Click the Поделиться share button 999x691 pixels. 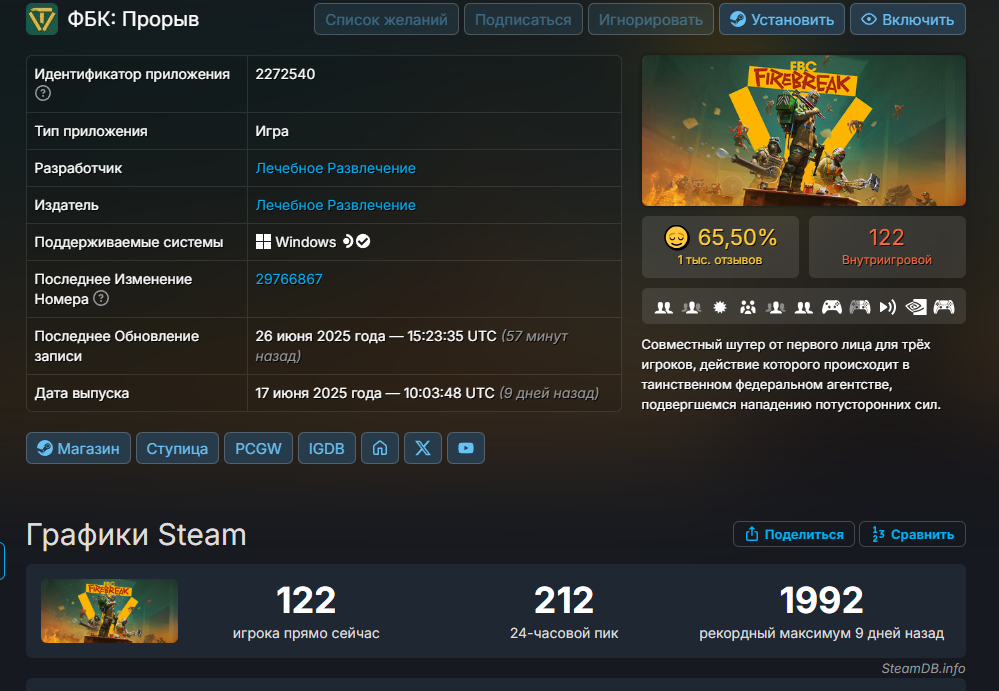click(x=793, y=534)
